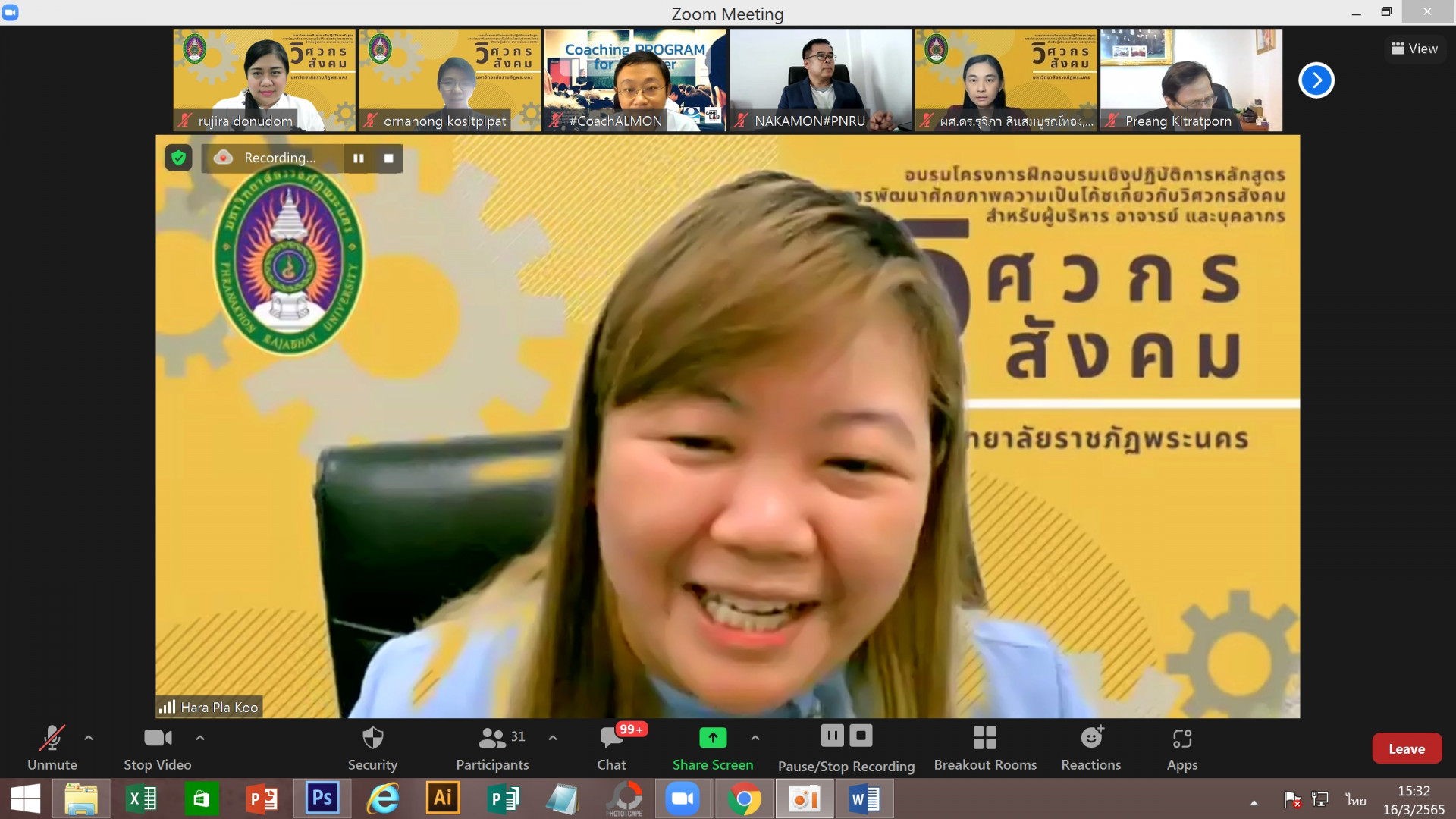Screen dimensions: 1456x819
Task: Unmute the microphone
Action: coord(52,748)
